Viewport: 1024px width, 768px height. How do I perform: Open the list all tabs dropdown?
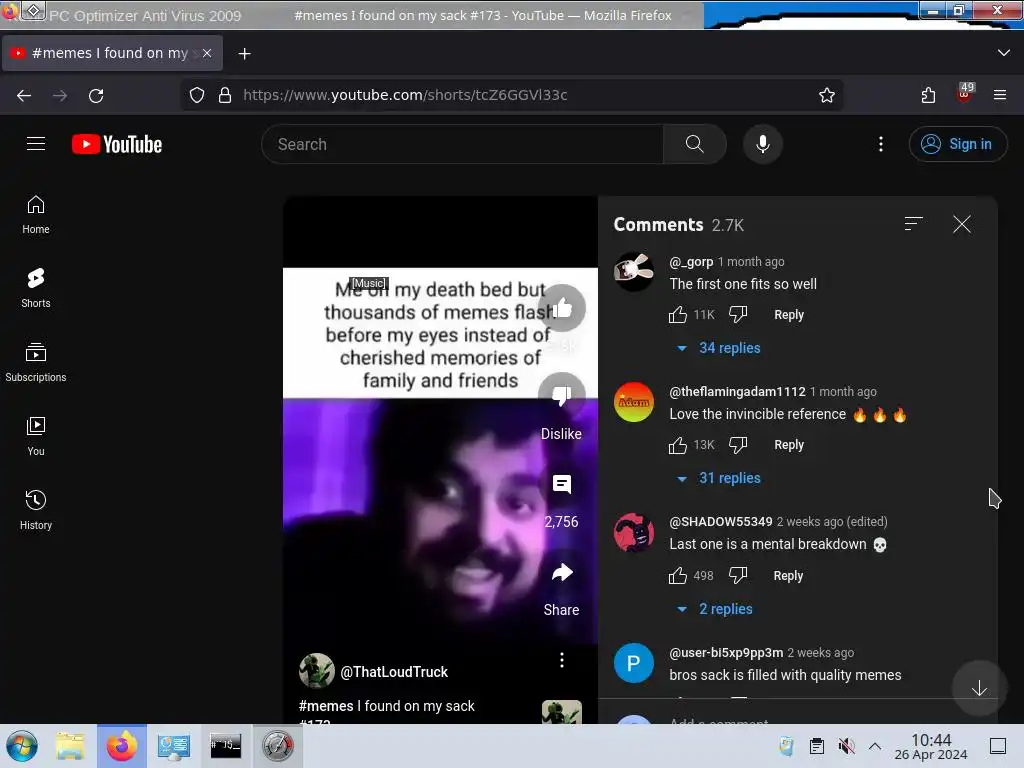1004,53
